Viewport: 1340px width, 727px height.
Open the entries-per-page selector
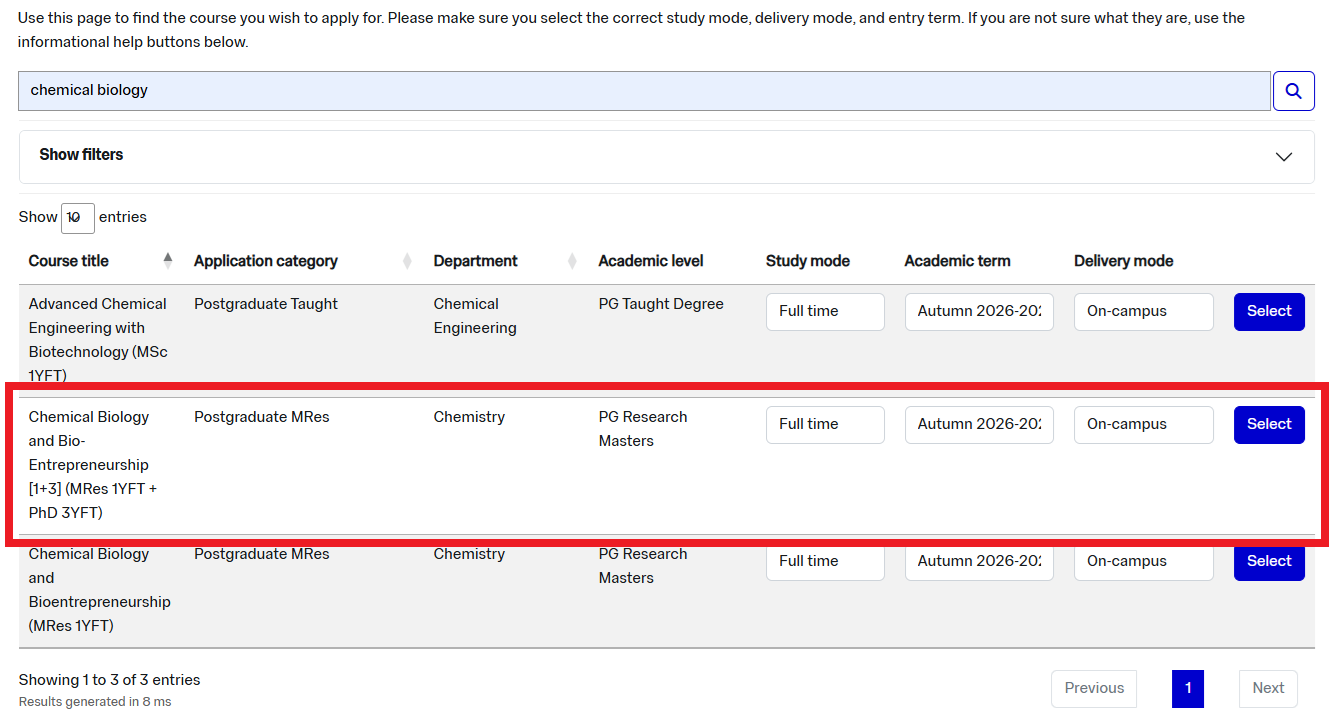point(77,218)
